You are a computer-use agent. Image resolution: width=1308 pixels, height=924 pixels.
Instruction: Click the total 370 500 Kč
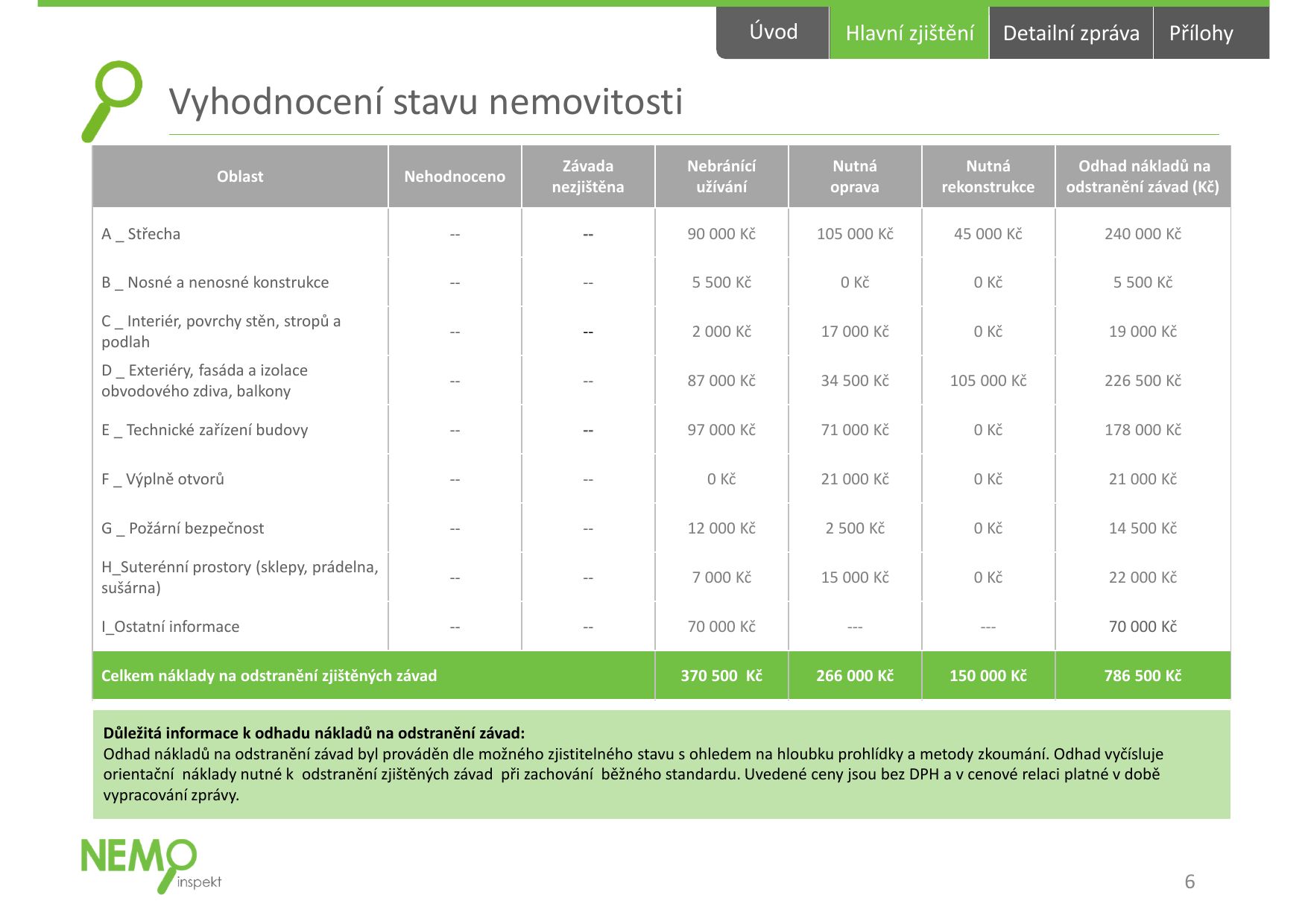pyautogui.click(x=721, y=676)
